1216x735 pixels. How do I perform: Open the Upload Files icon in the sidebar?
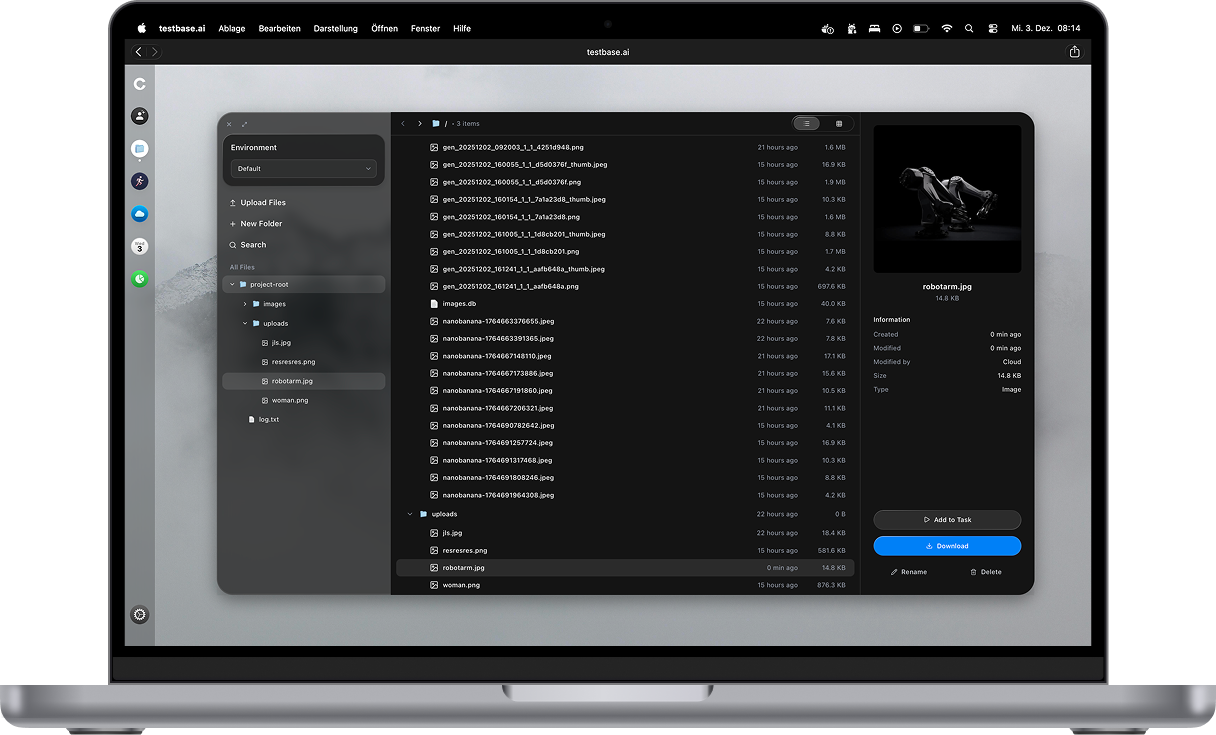coord(234,202)
